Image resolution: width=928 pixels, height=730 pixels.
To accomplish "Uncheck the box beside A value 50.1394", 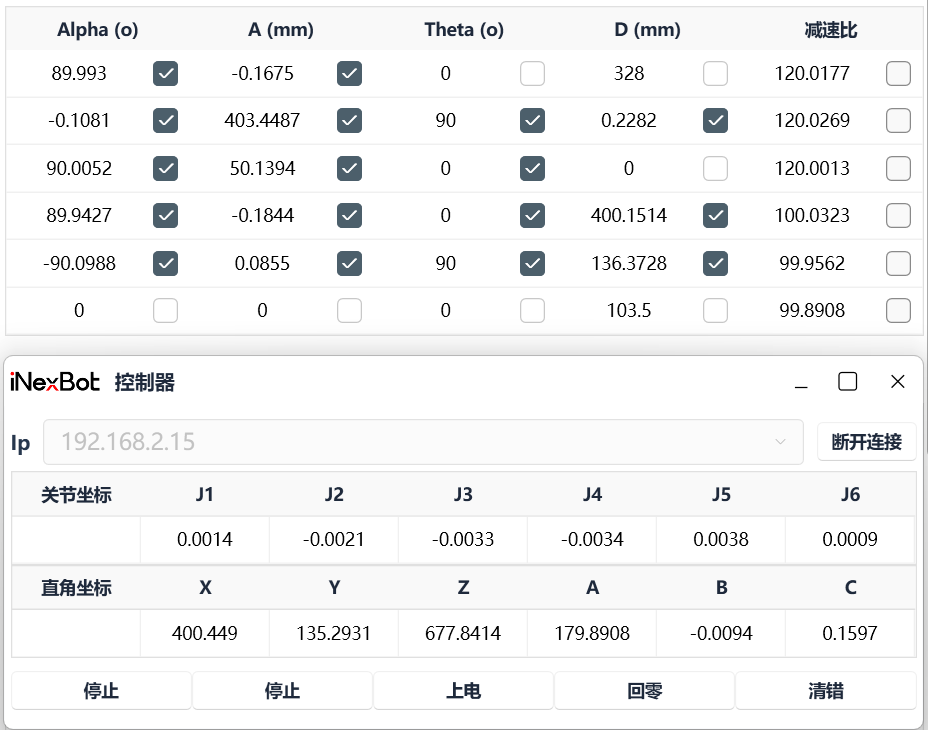I will coord(349,169).
